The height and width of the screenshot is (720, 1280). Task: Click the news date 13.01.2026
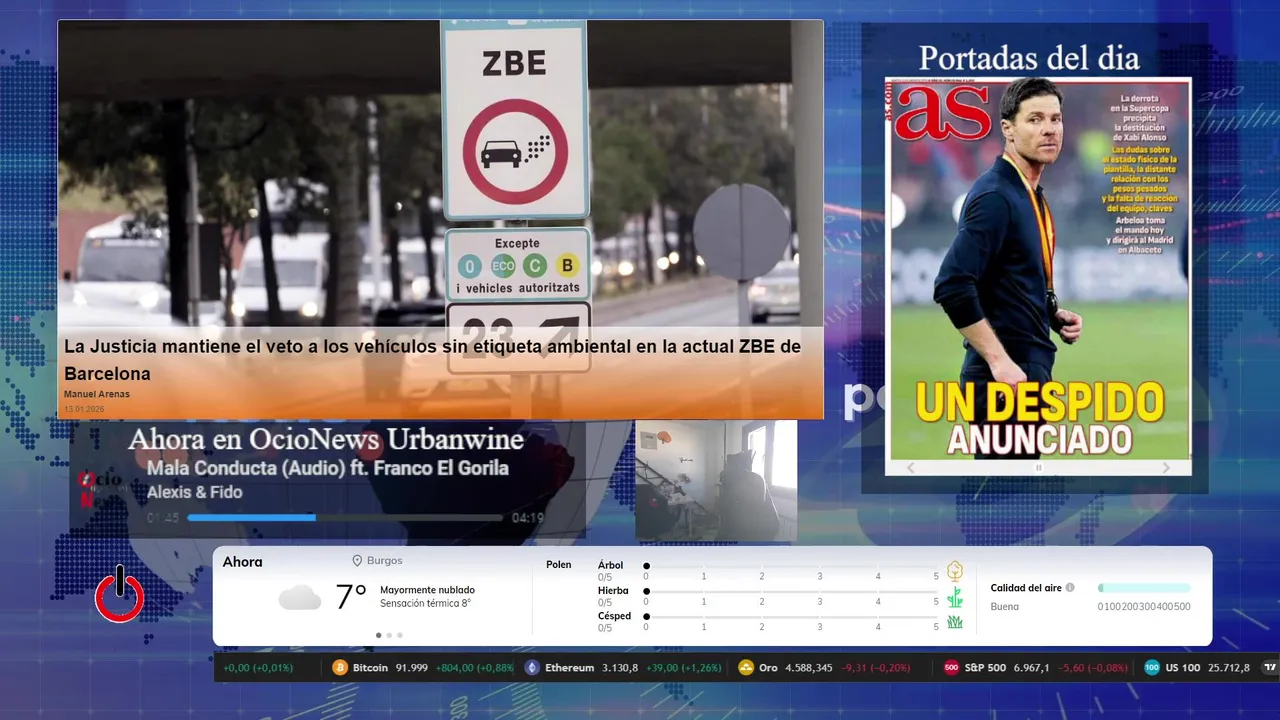point(84,409)
